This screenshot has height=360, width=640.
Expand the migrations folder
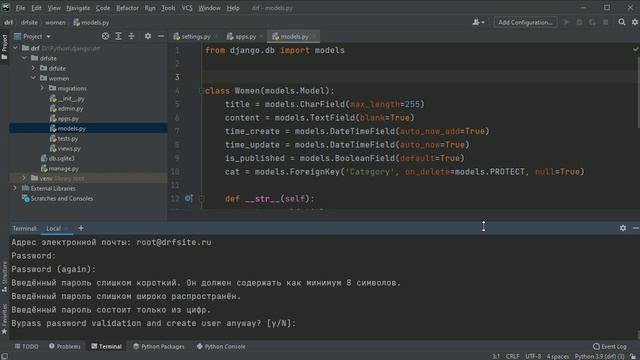[x=42, y=88]
